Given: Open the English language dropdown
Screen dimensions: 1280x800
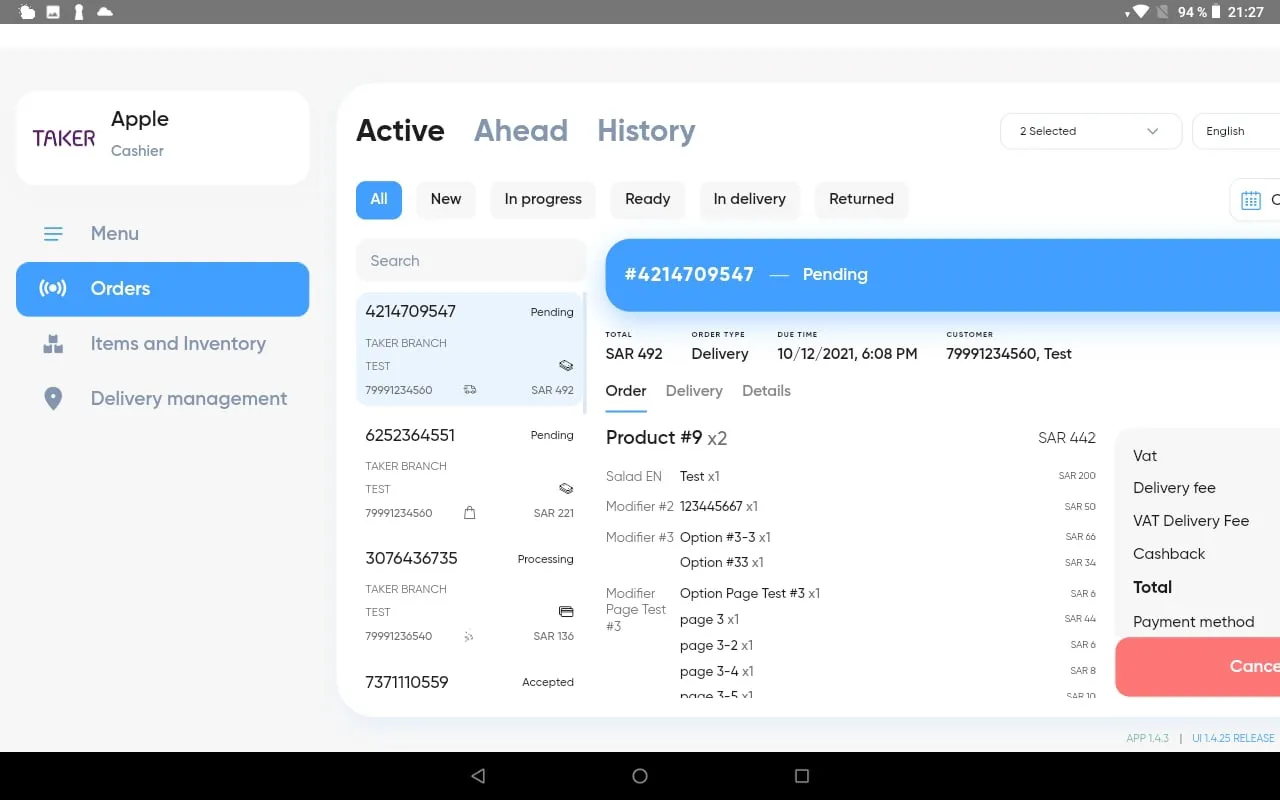Looking at the screenshot, I should pos(1236,131).
